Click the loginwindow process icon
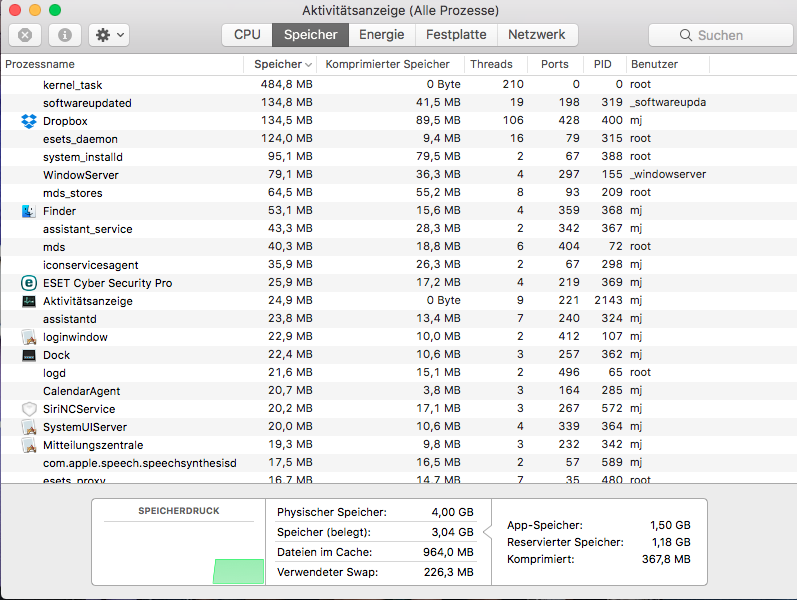The image size is (797, 600). tap(29, 337)
